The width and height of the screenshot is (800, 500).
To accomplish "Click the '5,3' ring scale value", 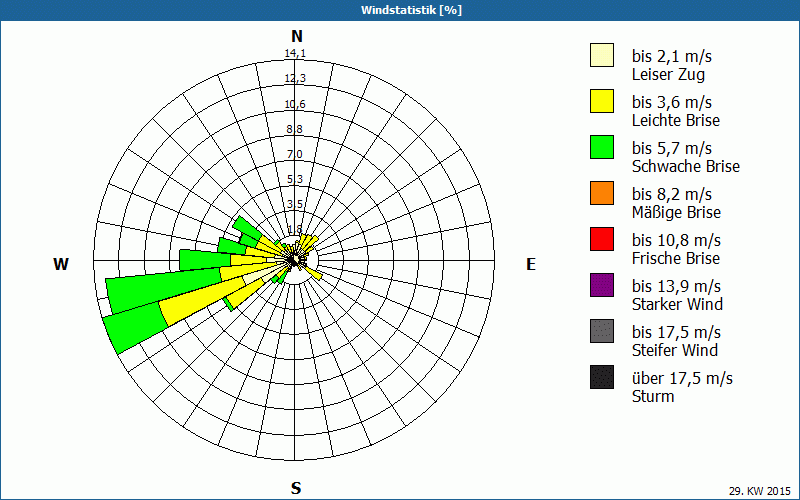I will (x=294, y=179).
